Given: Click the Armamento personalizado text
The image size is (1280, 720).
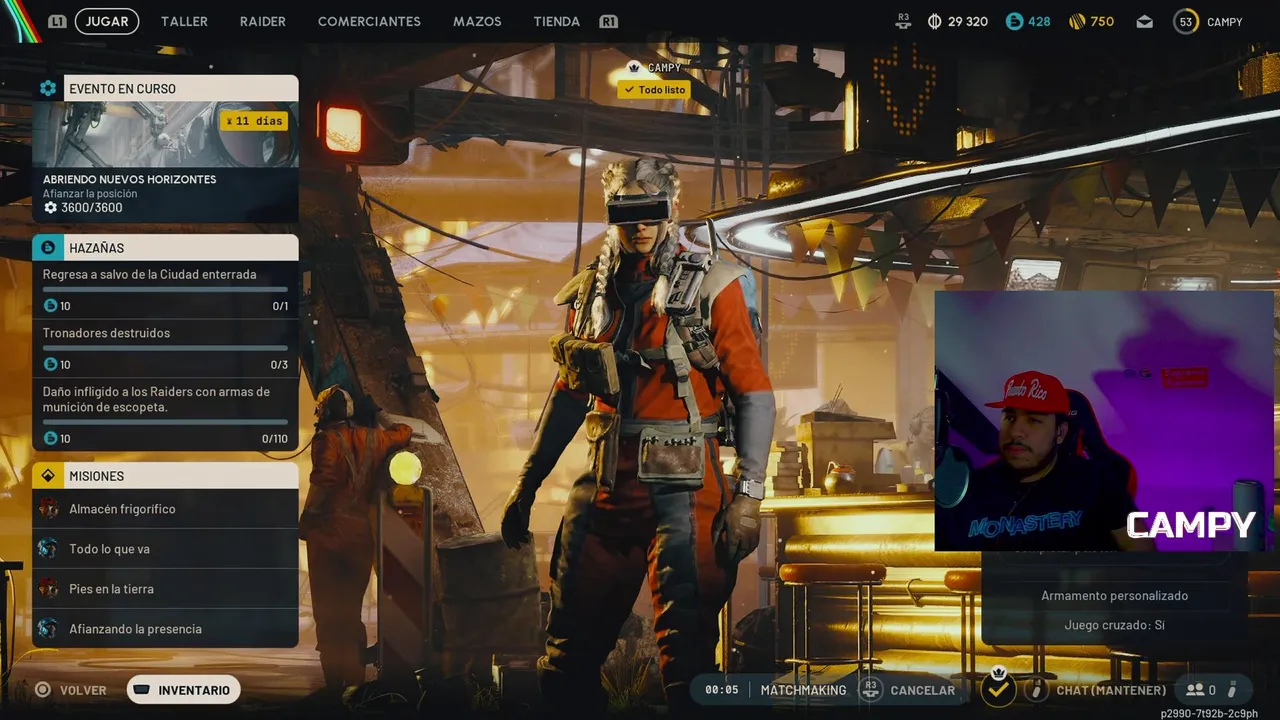Looking at the screenshot, I should 1114,595.
